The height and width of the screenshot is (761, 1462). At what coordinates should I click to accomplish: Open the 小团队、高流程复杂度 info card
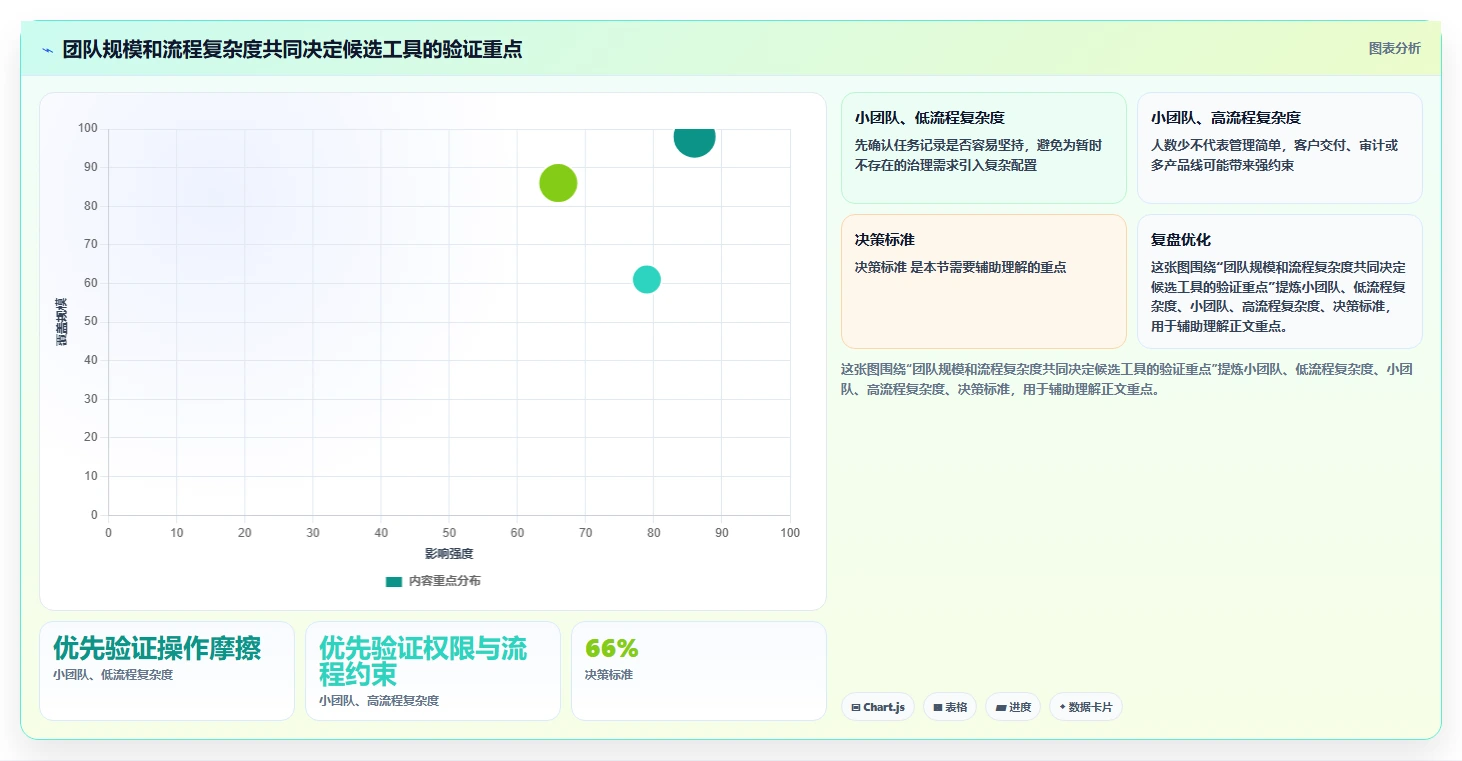(x=1280, y=148)
